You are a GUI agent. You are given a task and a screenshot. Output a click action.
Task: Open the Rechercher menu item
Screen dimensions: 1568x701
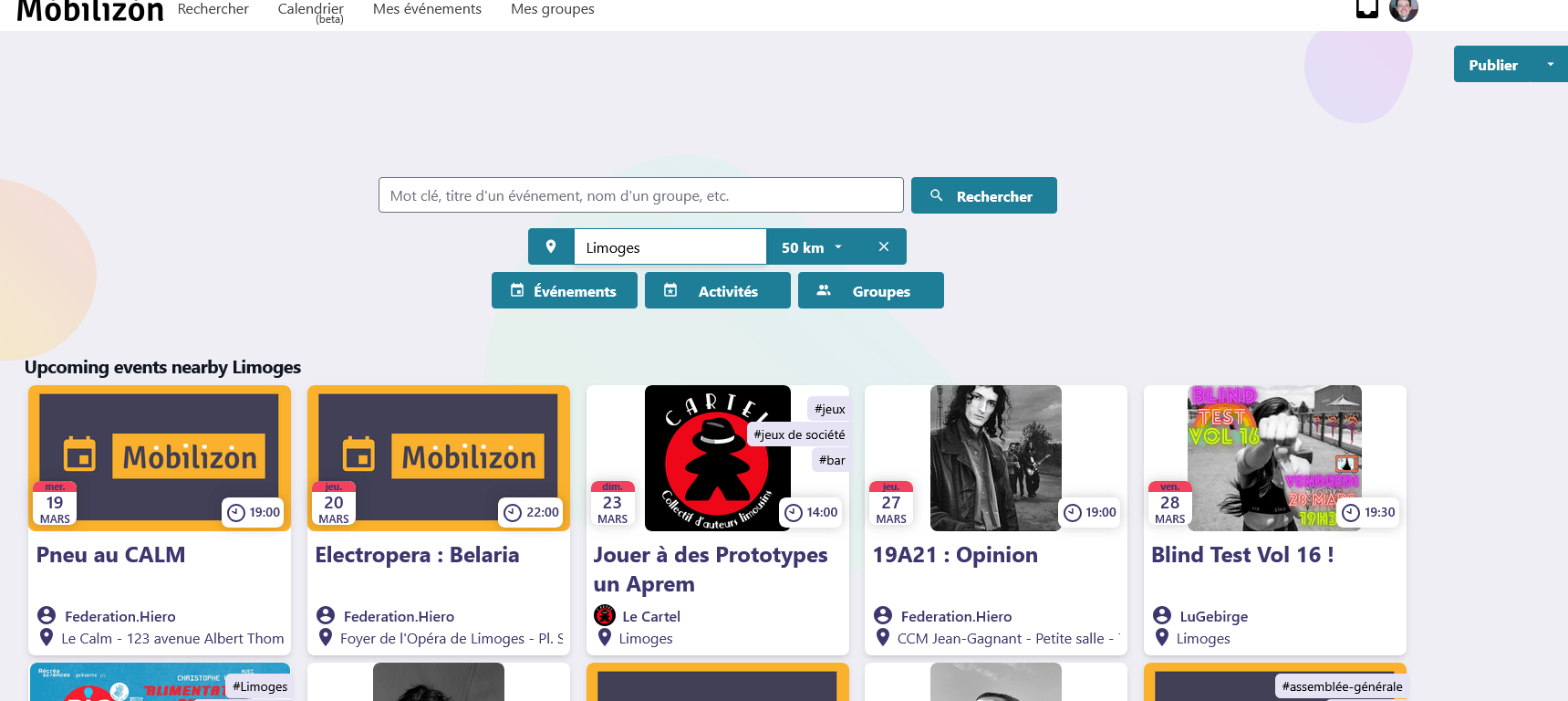coord(213,9)
